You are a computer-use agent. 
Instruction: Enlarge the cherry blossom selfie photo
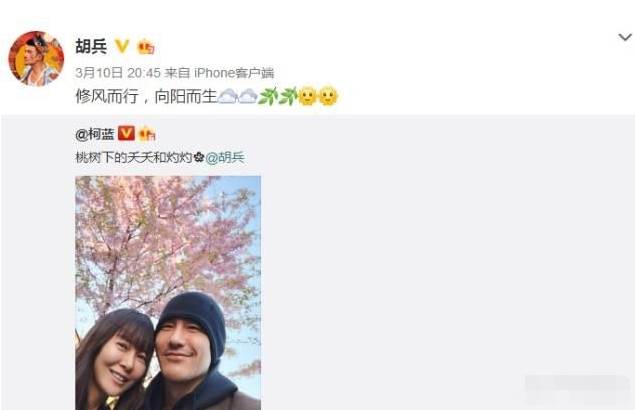tap(168, 293)
